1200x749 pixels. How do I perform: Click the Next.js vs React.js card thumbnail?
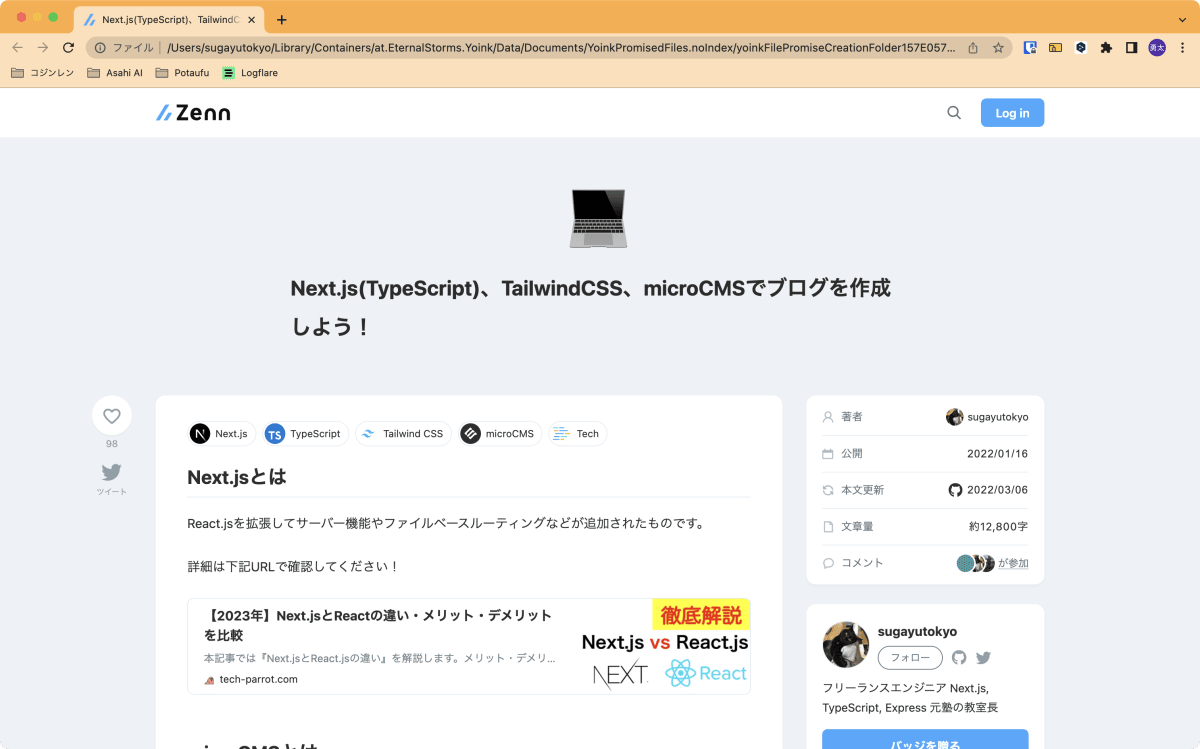pos(665,646)
